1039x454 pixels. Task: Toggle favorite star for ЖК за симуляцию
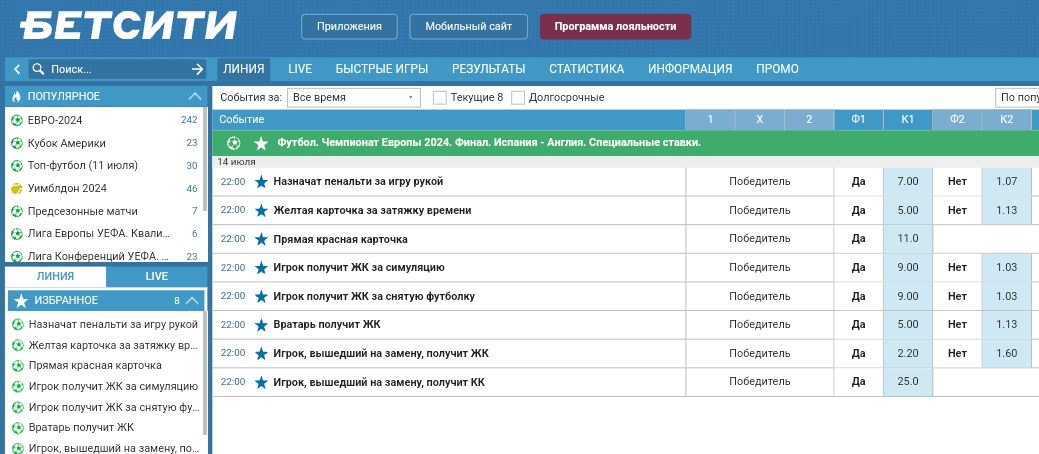point(261,268)
